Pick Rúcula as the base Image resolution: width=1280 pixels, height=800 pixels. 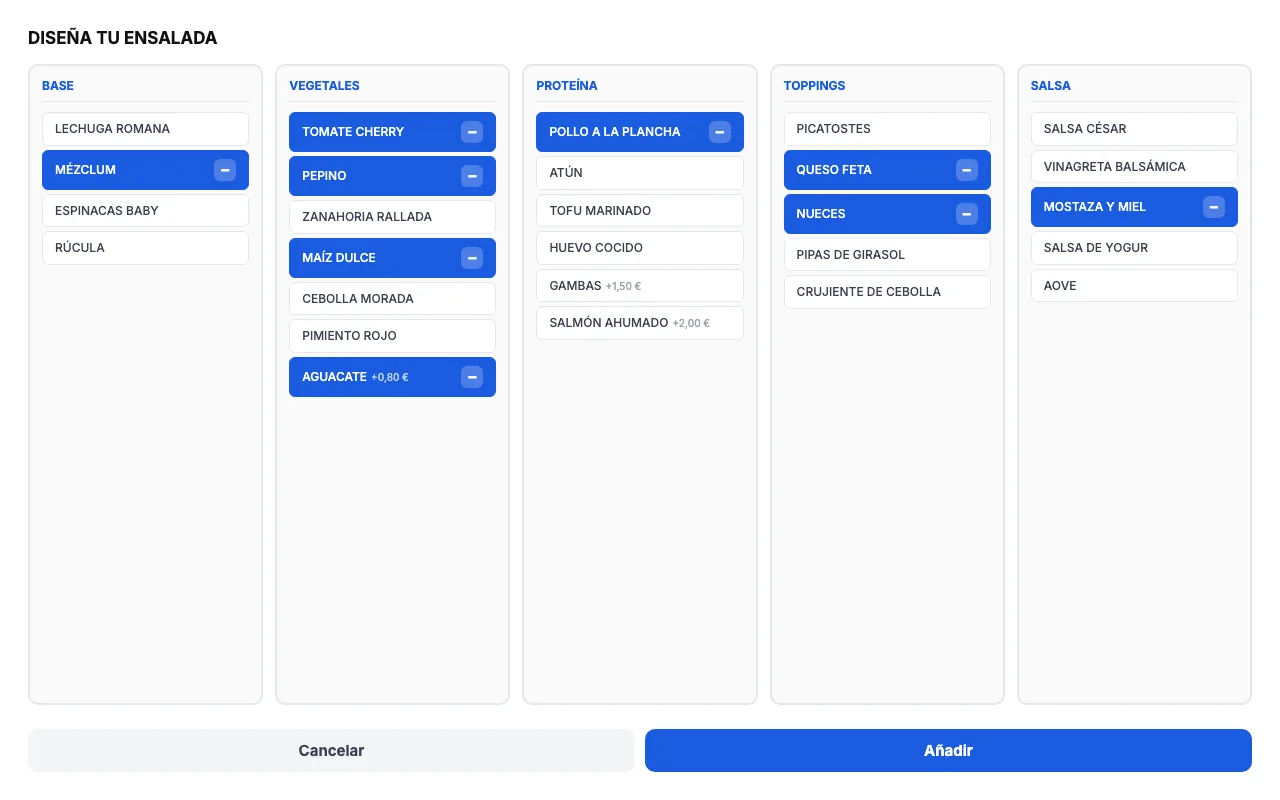click(x=145, y=248)
